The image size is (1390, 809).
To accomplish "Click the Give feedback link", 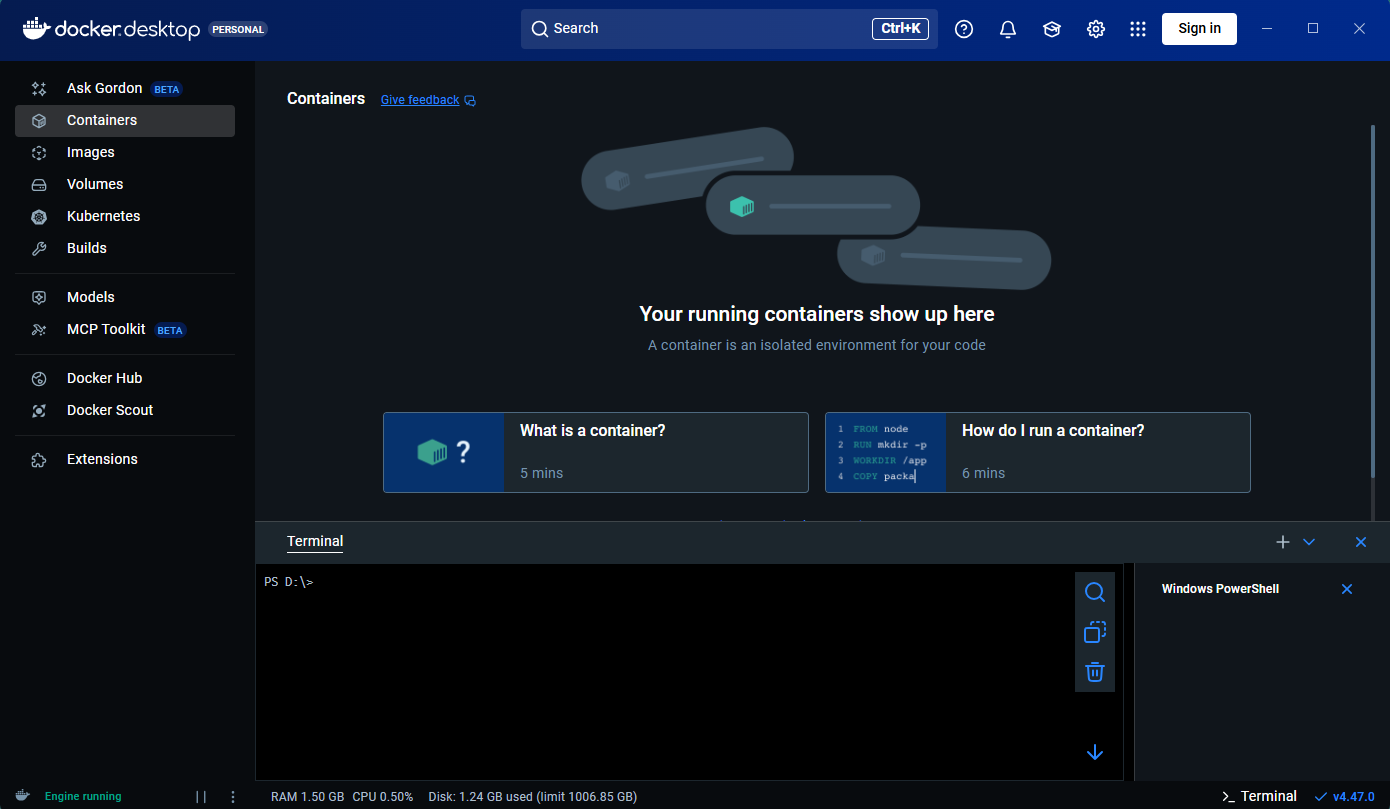I will (x=420, y=100).
